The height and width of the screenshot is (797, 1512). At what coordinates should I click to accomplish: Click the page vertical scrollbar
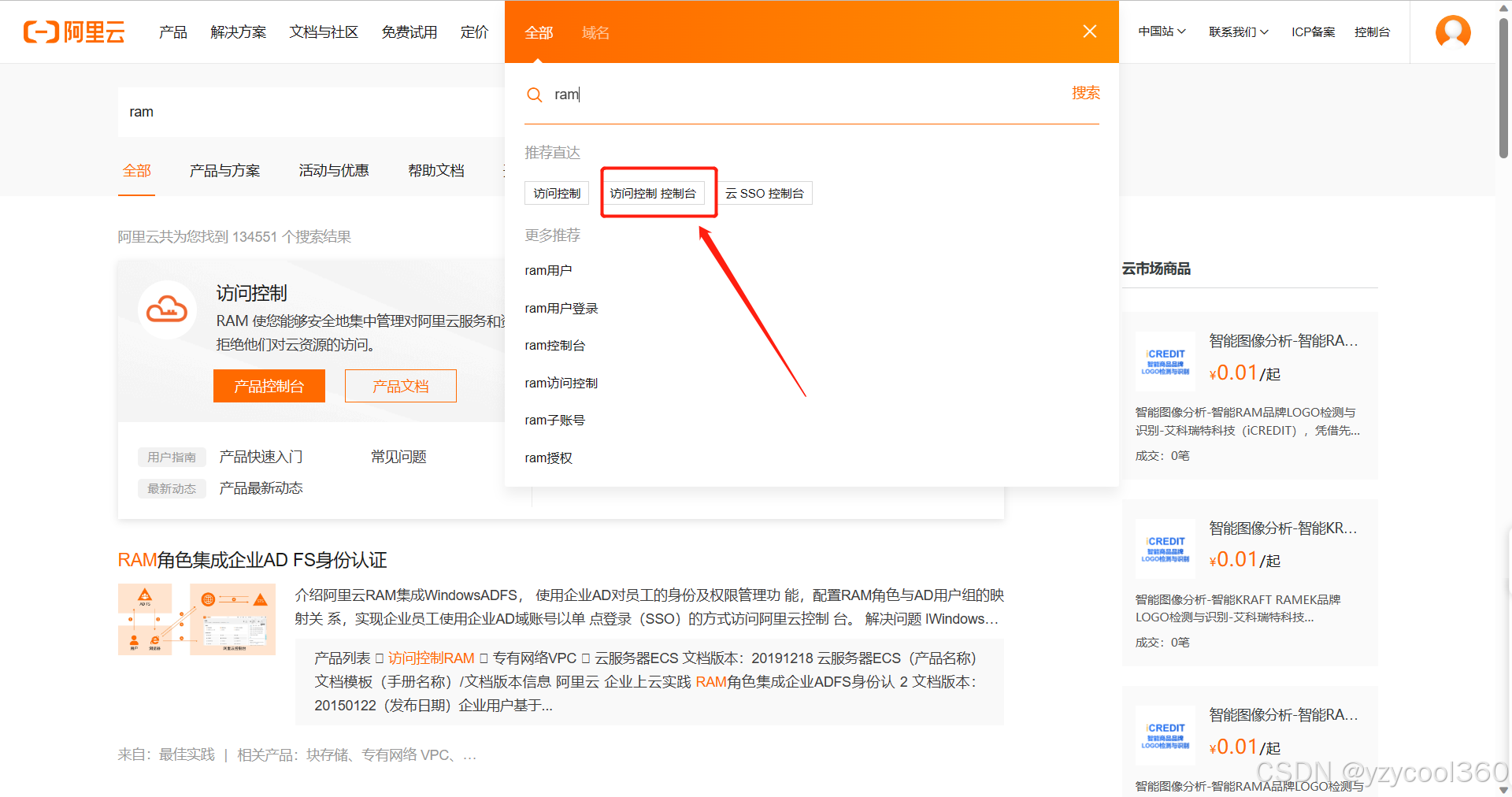(x=1503, y=87)
